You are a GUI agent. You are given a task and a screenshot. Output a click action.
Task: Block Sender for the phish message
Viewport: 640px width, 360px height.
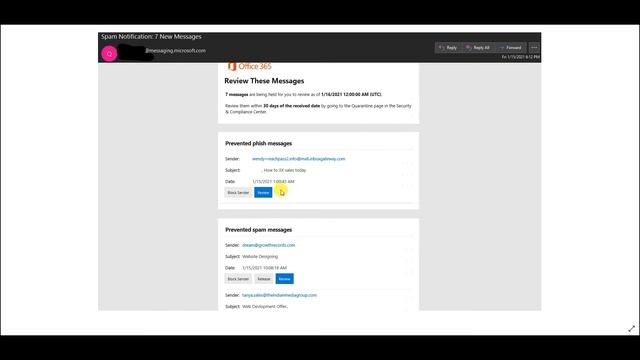[238, 193]
